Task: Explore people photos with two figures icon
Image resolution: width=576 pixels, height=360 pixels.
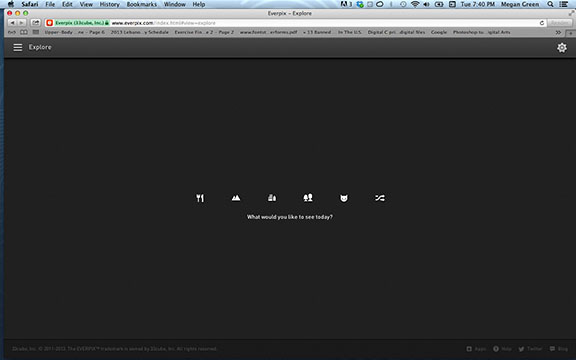Action: tap(308, 198)
